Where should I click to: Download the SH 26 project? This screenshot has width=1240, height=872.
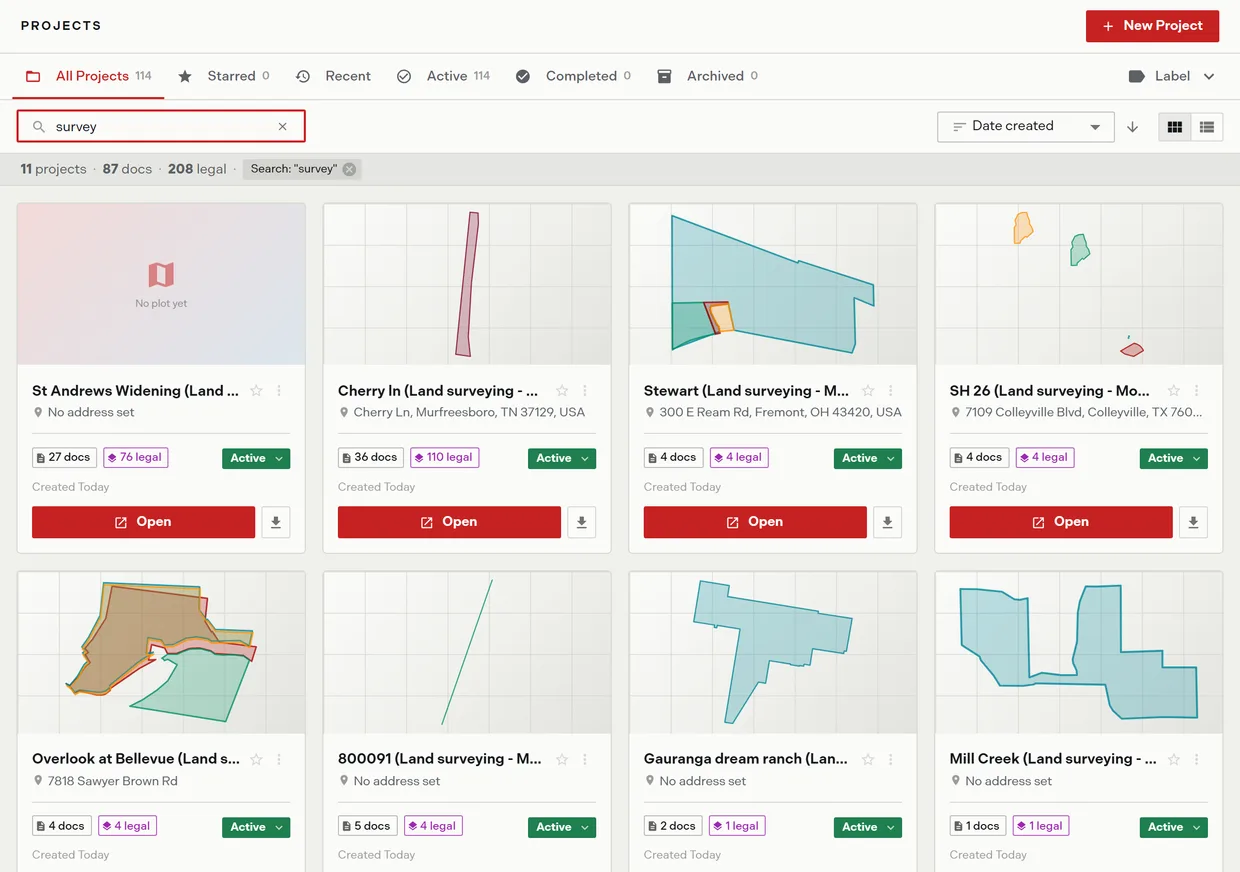(1194, 522)
